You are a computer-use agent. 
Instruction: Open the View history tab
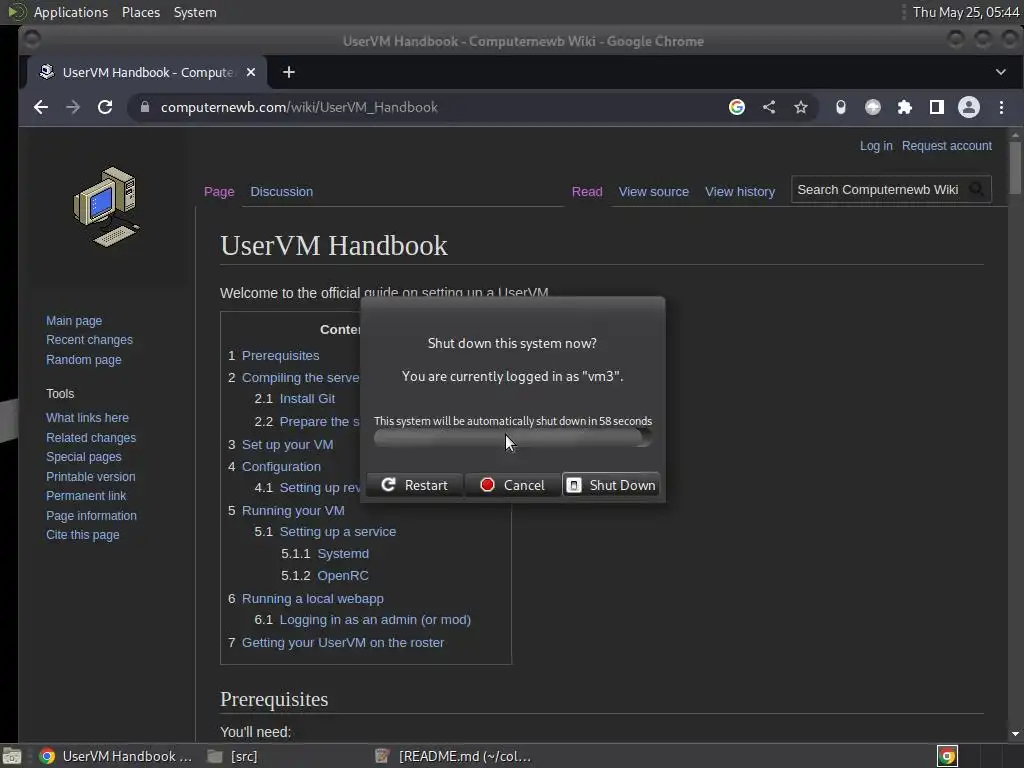point(740,191)
